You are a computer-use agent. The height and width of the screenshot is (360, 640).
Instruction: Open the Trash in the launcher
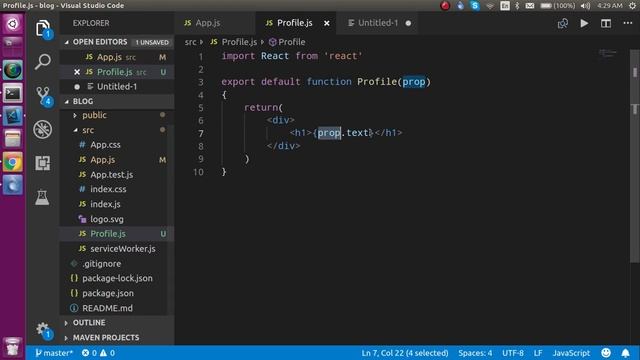click(13, 347)
